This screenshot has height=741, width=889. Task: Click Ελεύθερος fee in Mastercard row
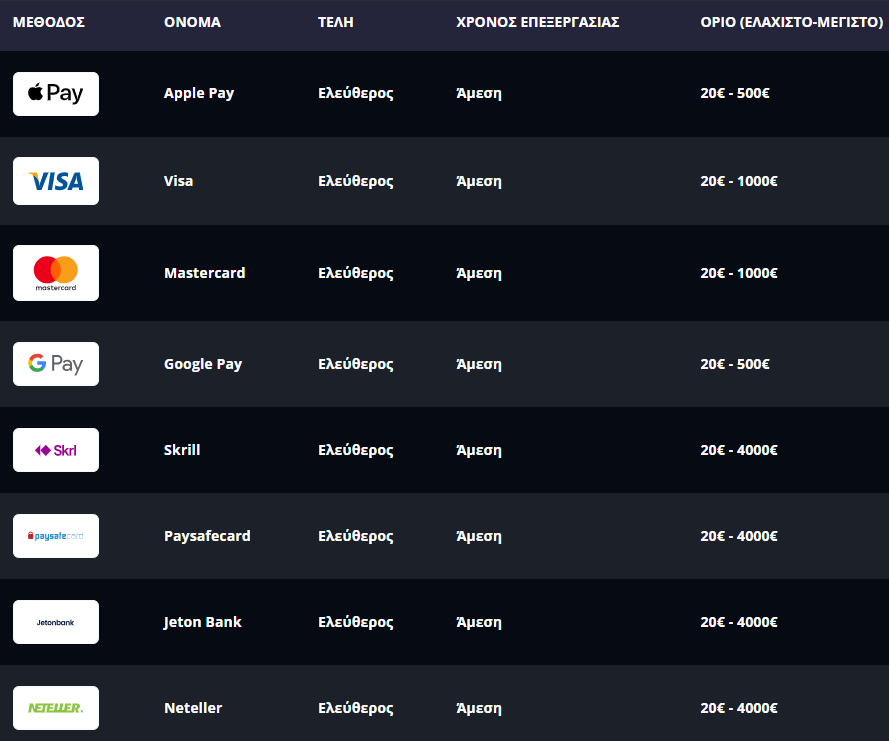pyautogui.click(x=355, y=273)
